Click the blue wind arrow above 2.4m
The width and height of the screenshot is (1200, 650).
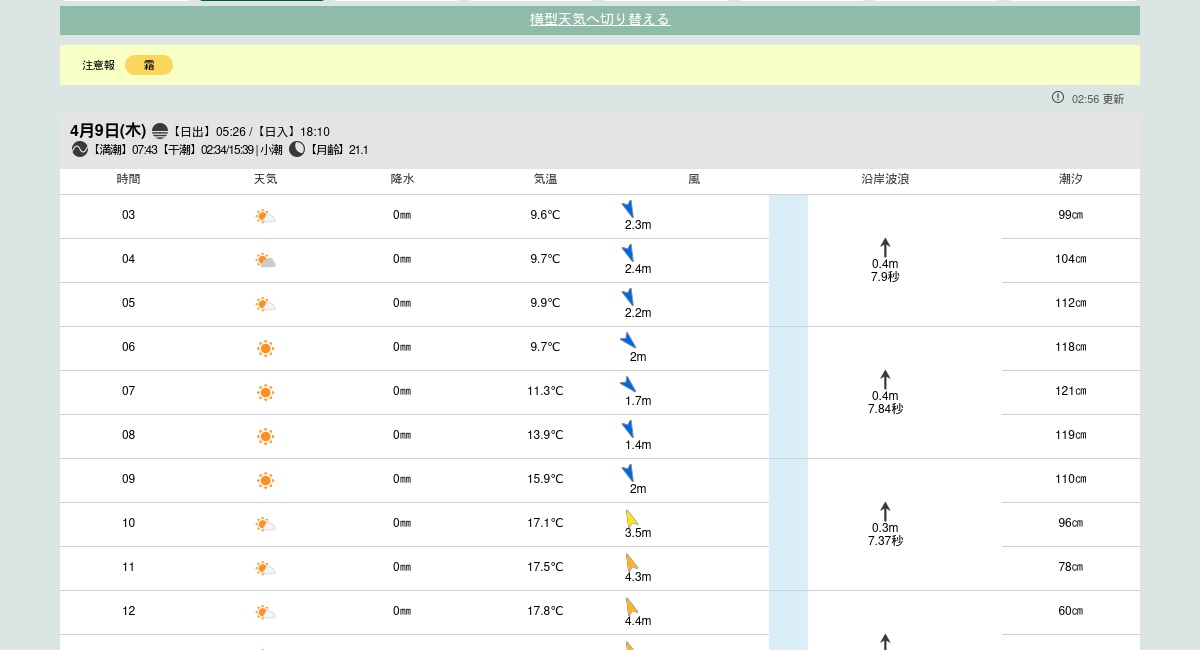tap(628, 253)
